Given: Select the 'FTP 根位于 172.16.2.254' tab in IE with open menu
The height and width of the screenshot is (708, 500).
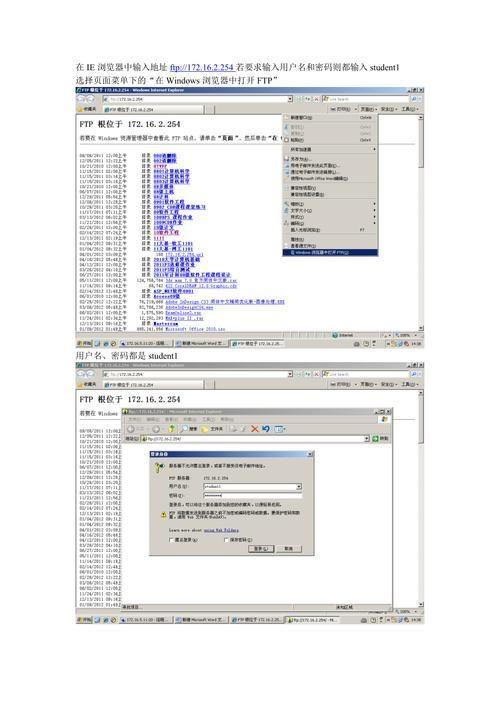Looking at the screenshot, I should point(154,109).
